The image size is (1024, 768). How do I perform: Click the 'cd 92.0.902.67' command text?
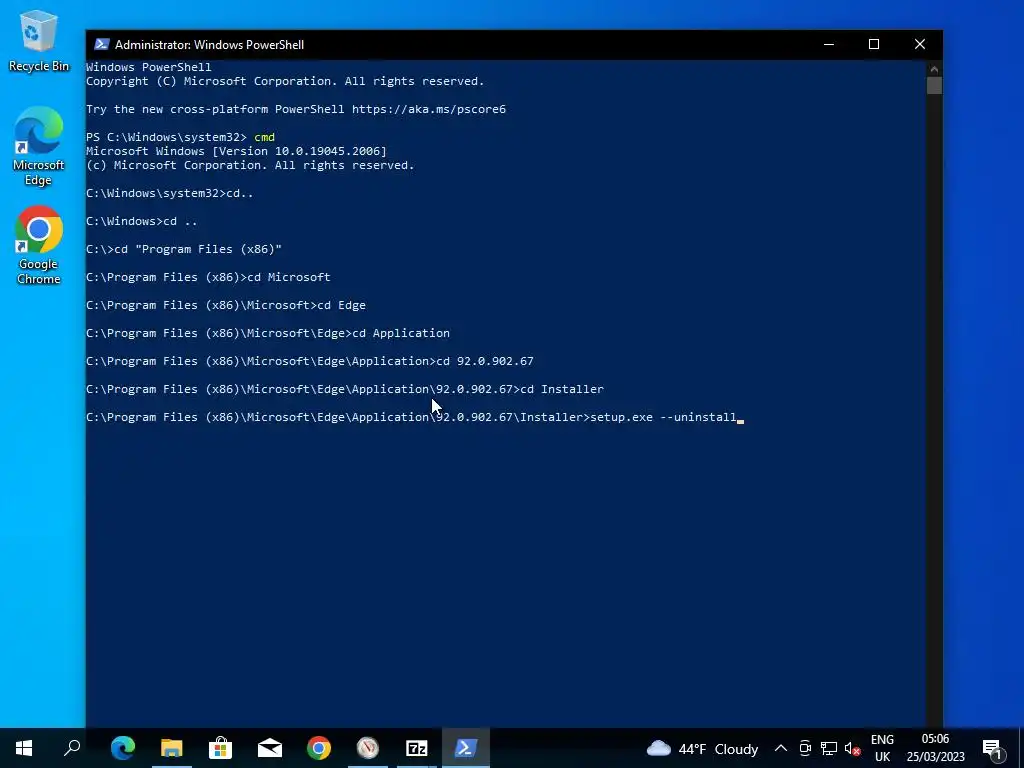[485, 361]
